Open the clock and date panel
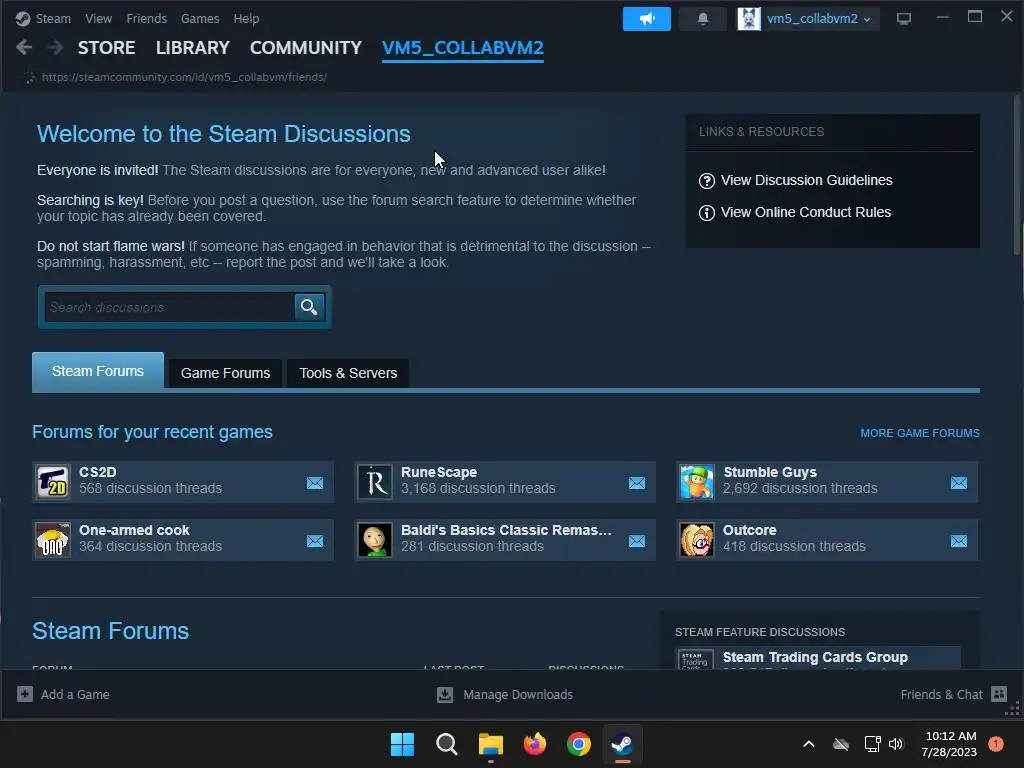The width and height of the screenshot is (1024, 768). click(950, 744)
